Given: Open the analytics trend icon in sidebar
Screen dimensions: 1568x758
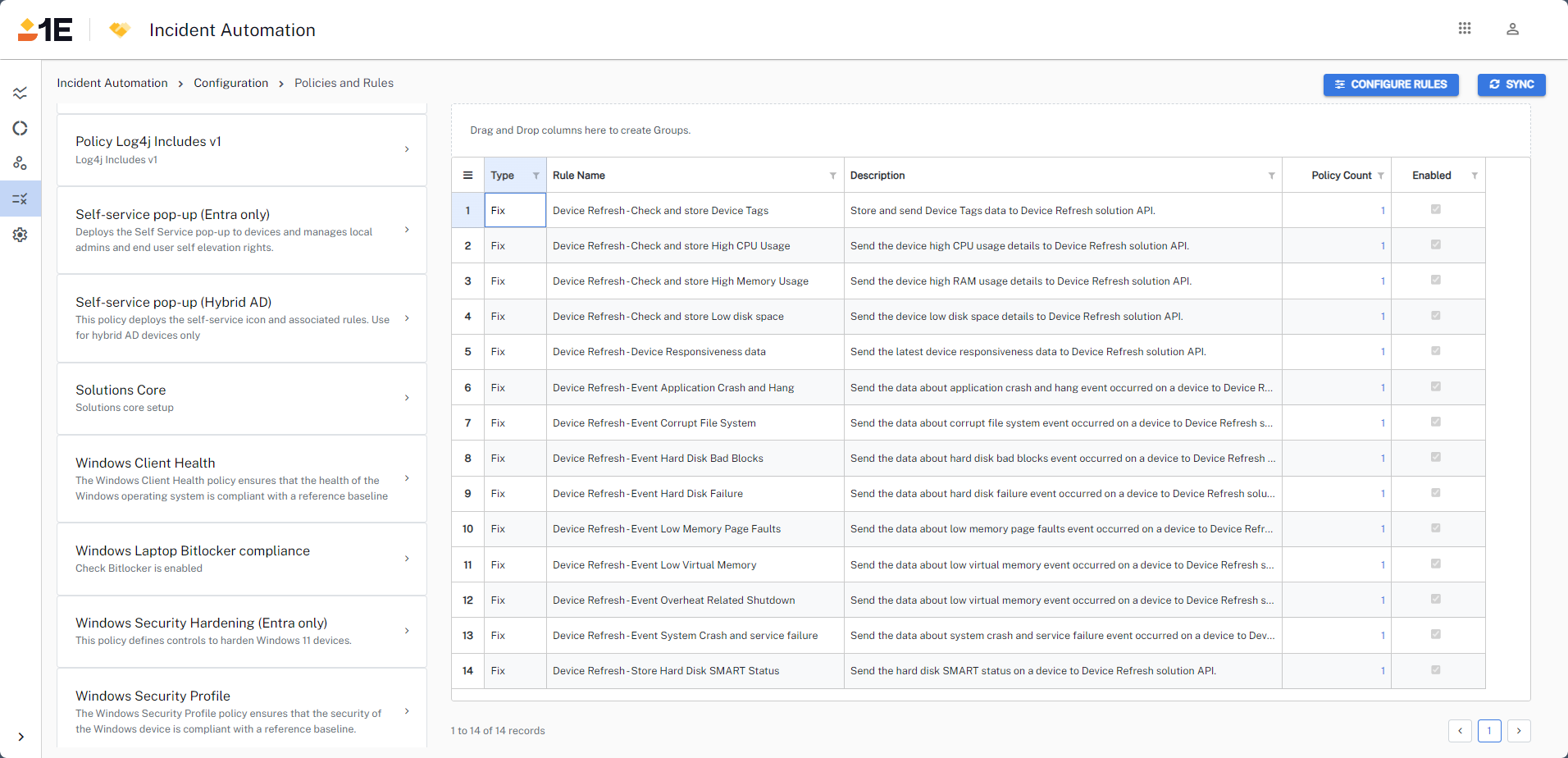Looking at the screenshot, I should tap(21, 93).
